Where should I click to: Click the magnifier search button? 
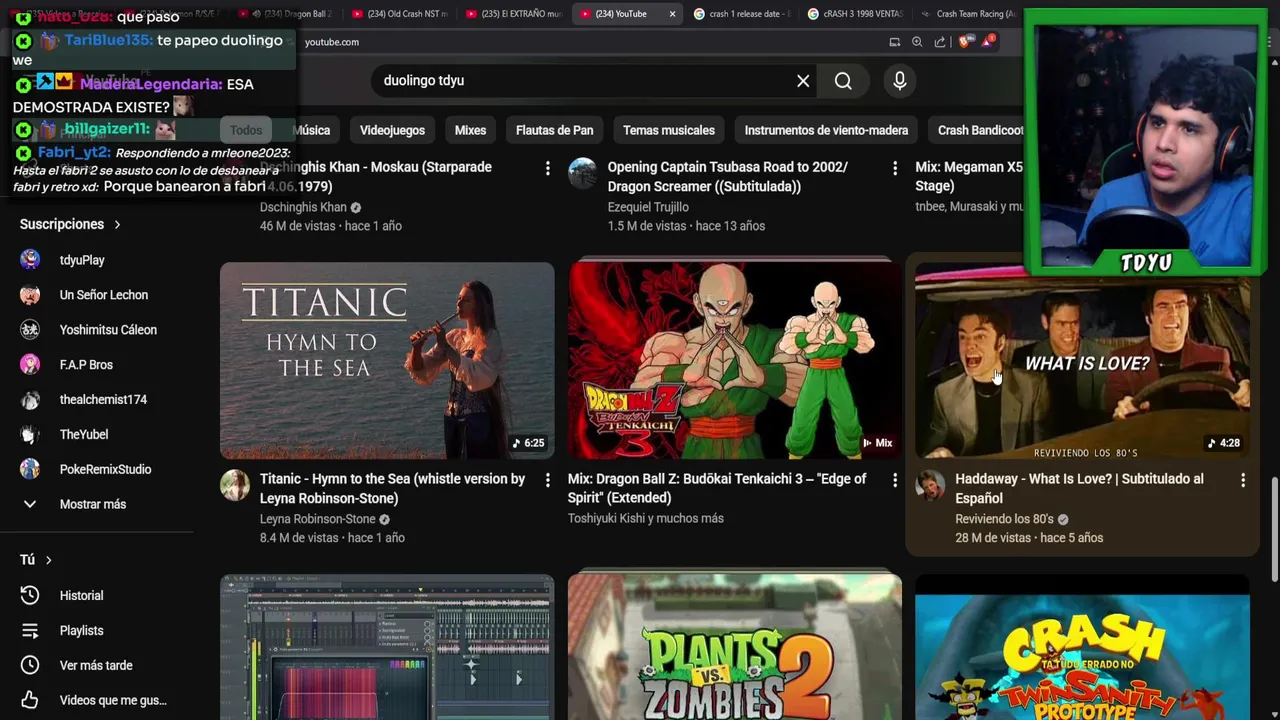pos(843,81)
